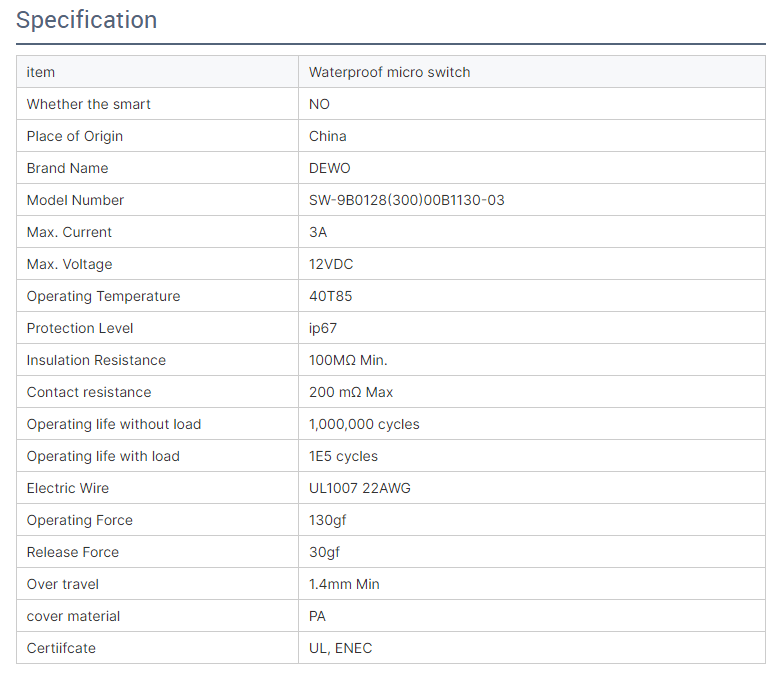The height and width of the screenshot is (682, 778).
Task: Click the cover material PA value
Action: (x=318, y=616)
